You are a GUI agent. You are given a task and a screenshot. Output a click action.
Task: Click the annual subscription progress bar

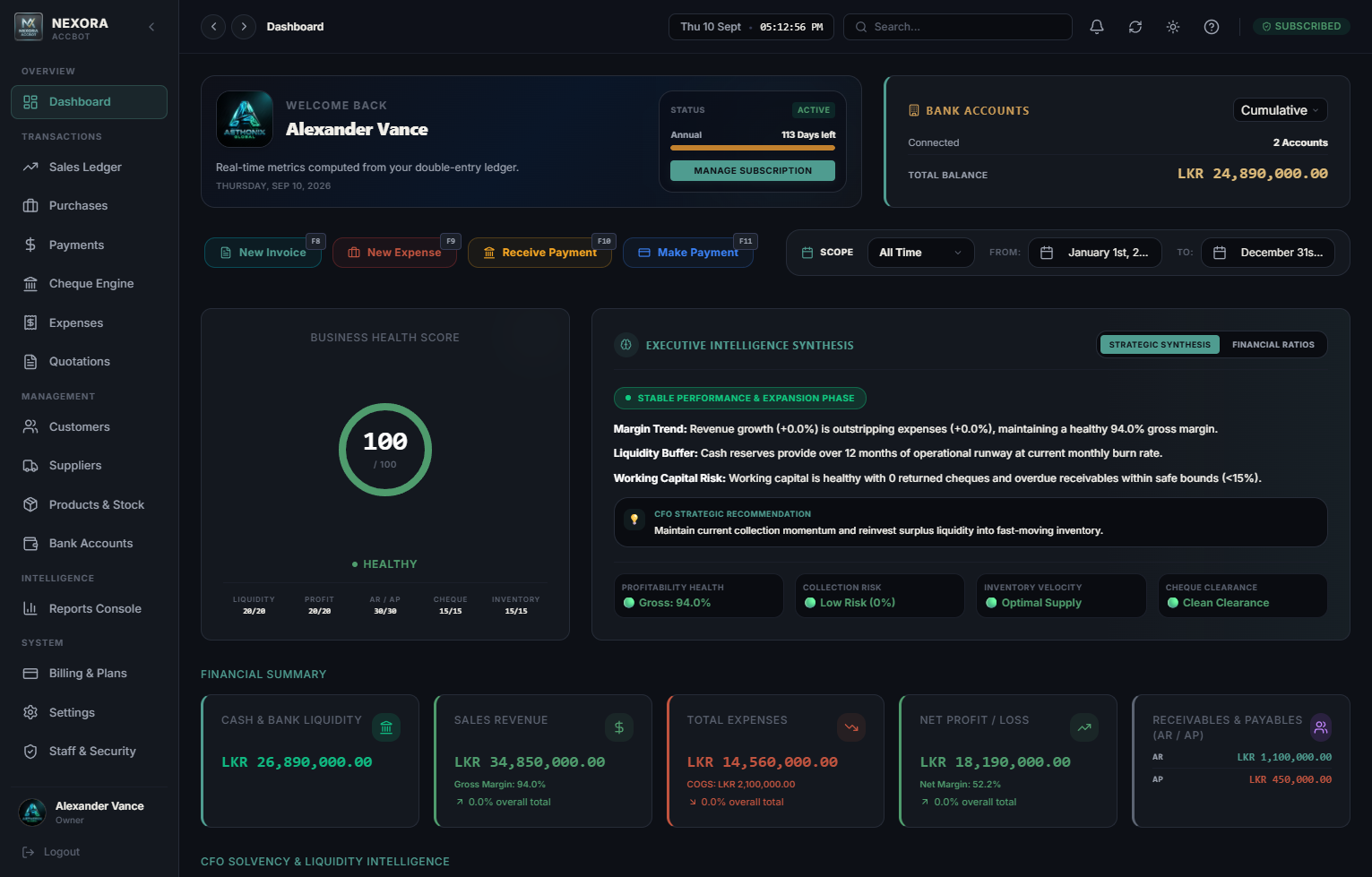(x=753, y=148)
